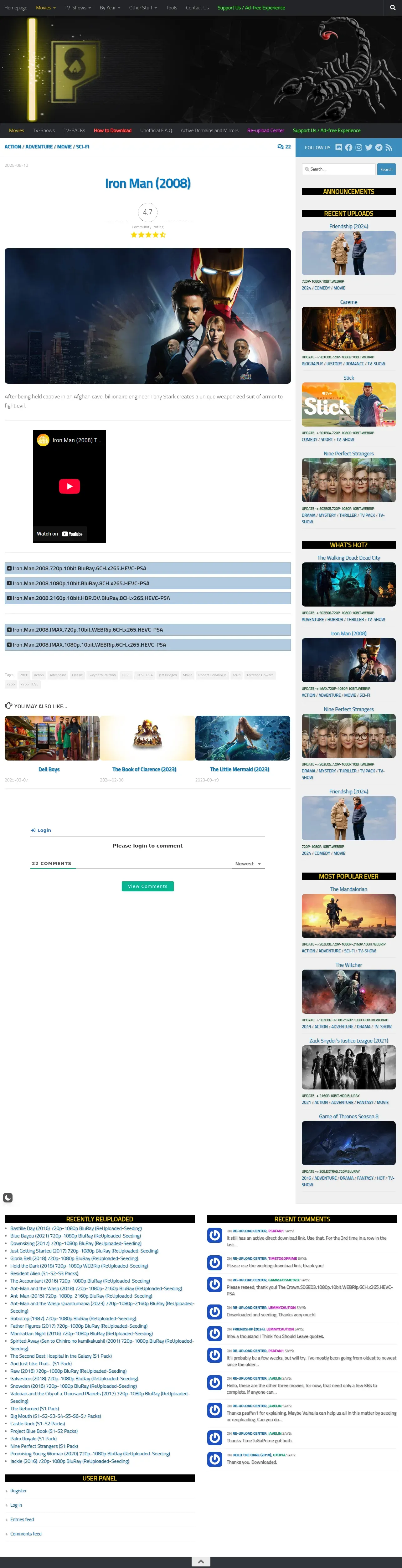Screen dimensions: 402x1568
Task: Expand Iron.Man.2008.1080p.10bit.BluRay release
Action: tap(147, 583)
